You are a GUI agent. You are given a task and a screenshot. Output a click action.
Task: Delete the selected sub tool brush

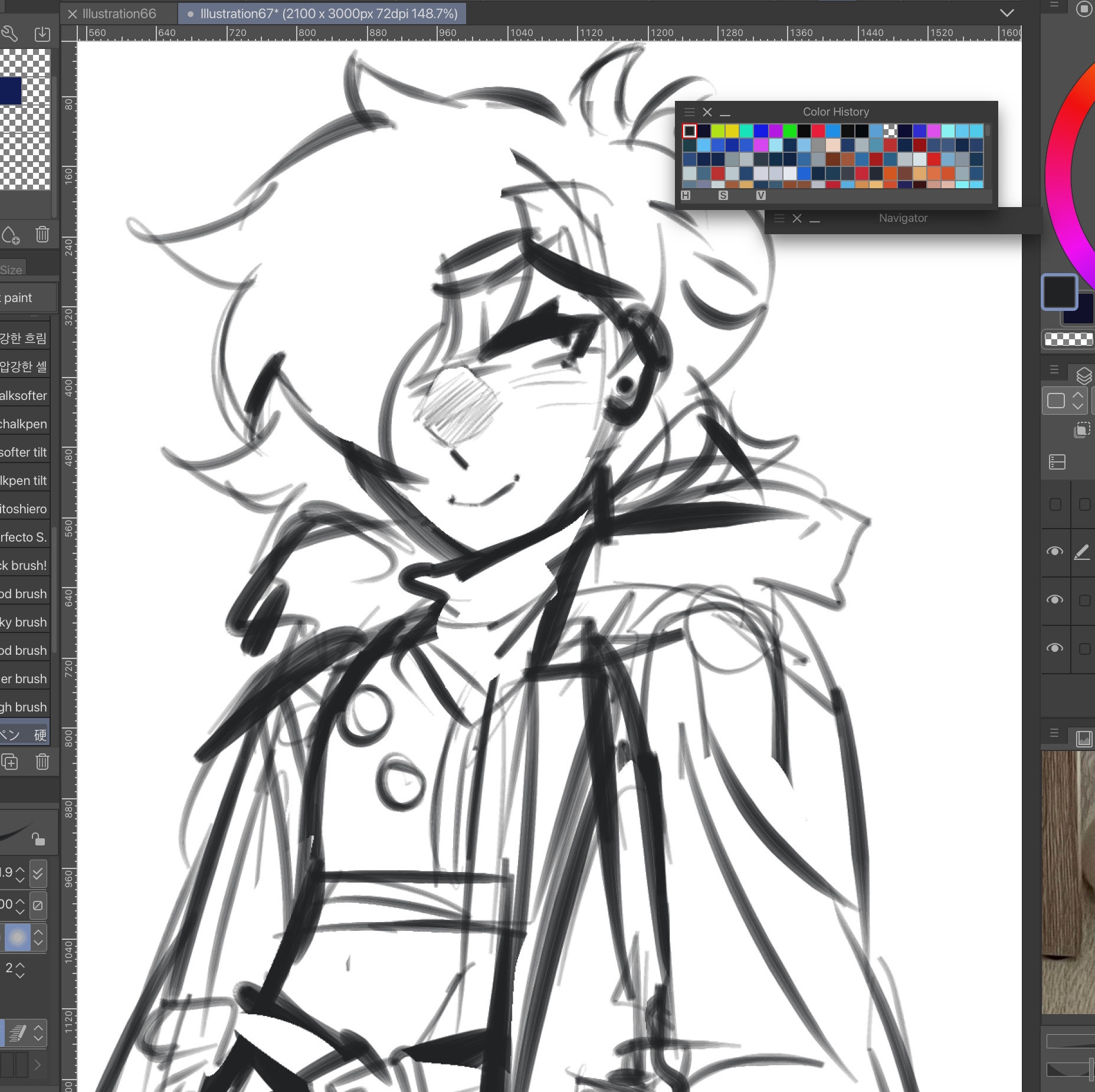(x=42, y=762)
